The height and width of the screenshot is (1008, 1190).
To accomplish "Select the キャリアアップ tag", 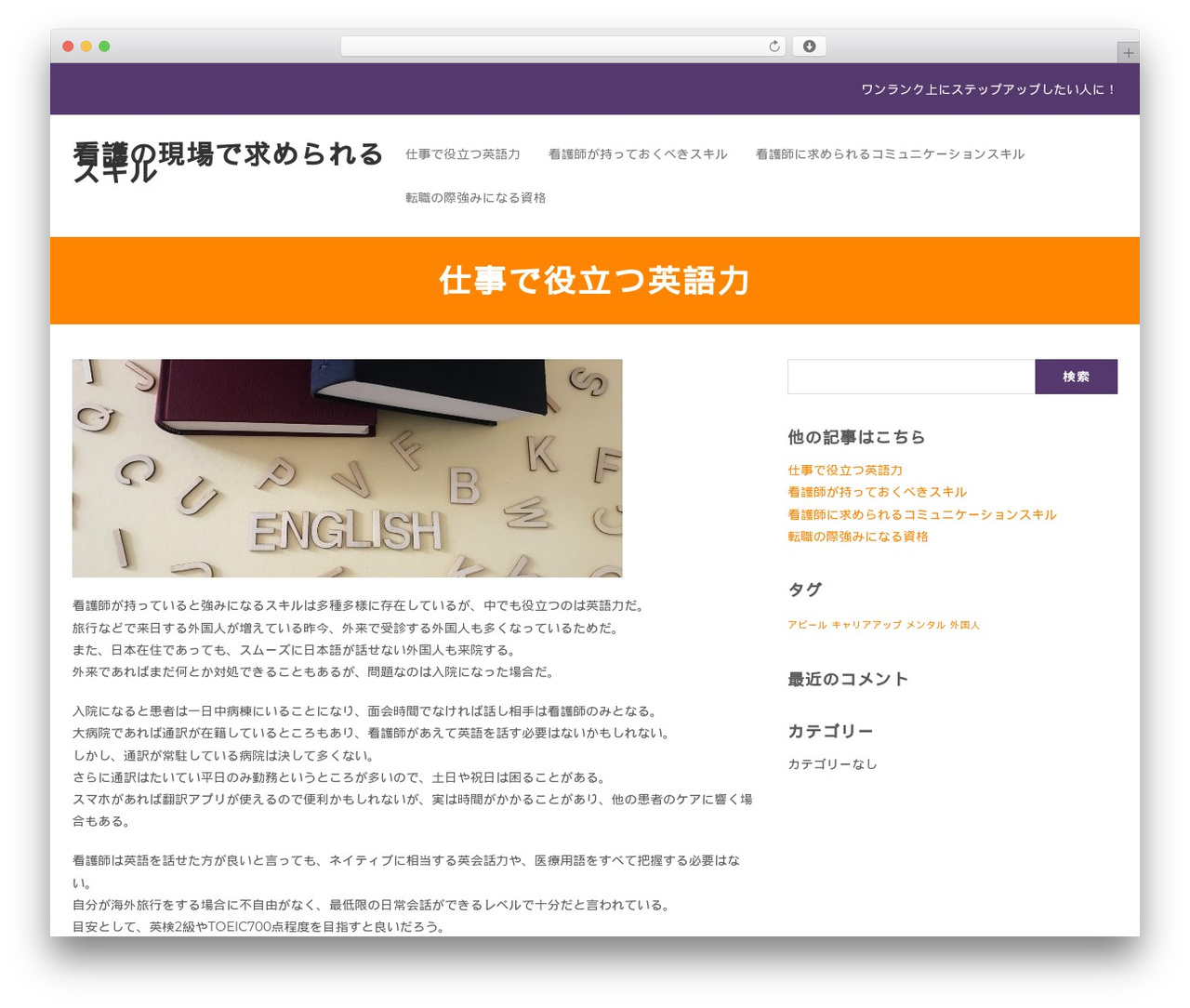I will [866, 625].
